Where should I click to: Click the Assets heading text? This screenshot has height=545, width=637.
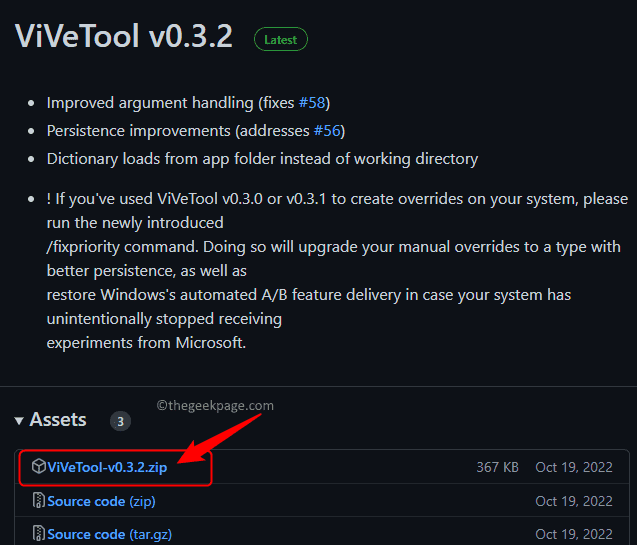(58, 420)
